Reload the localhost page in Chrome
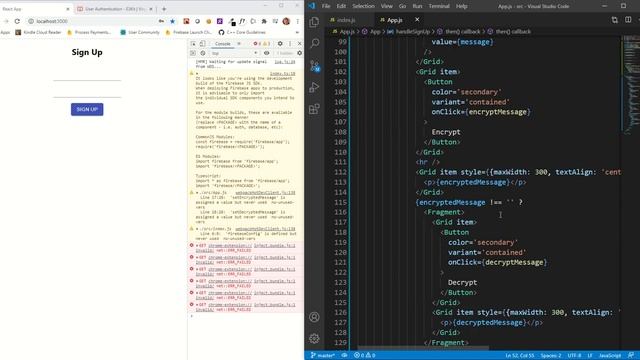The height and width of the screenshot is (360, 640). coord(17,21)
